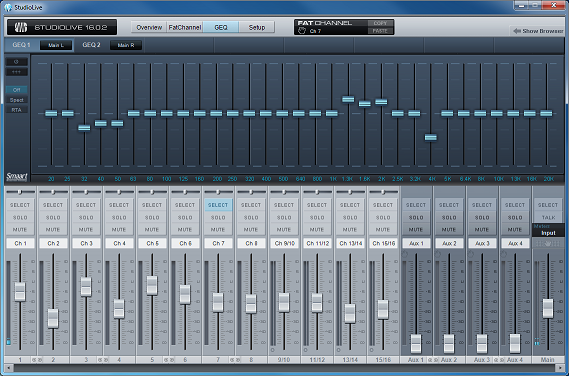This screenshot has width=569, height=376.
Task: Click the Ch 13/14 name field
Action: point(350,243)
